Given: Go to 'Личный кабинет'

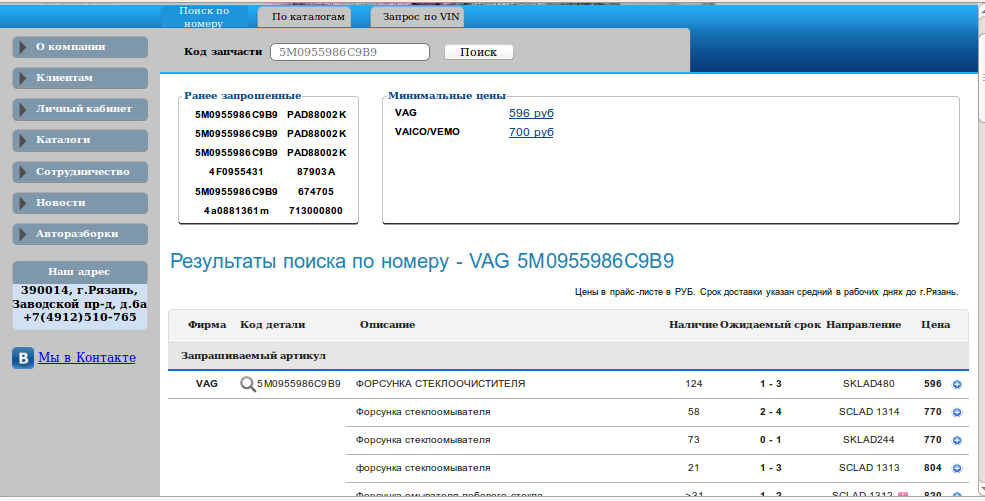Looking at the screenshot, I should pyautogui.click(x=80, y=109).
